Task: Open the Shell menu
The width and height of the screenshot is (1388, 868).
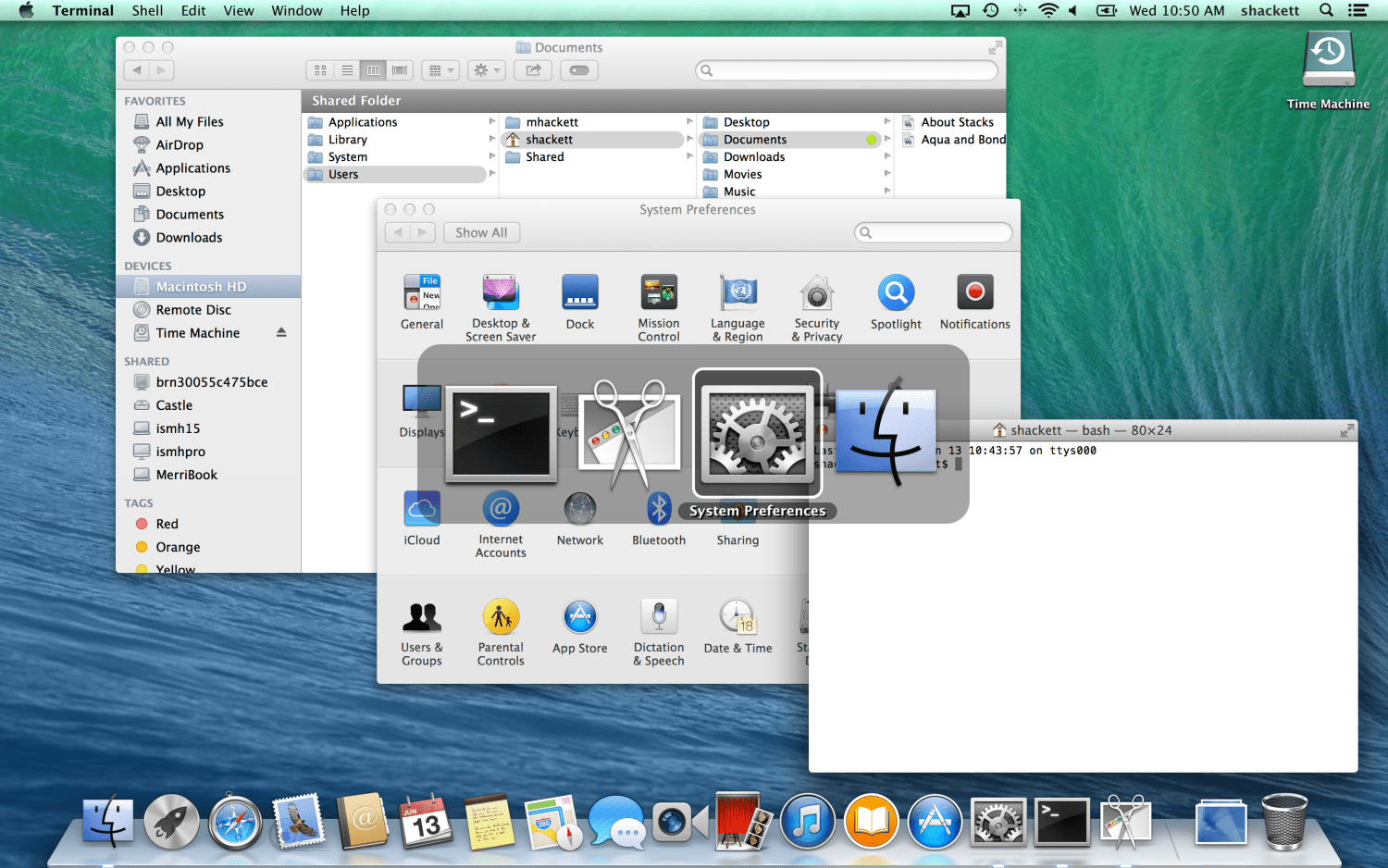Action: (147, 10)
